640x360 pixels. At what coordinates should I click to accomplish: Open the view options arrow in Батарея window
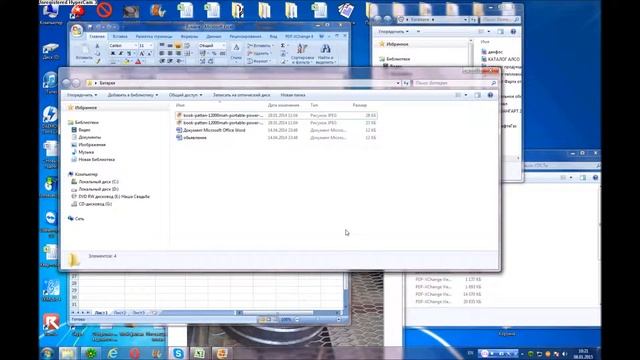(466, 95)
